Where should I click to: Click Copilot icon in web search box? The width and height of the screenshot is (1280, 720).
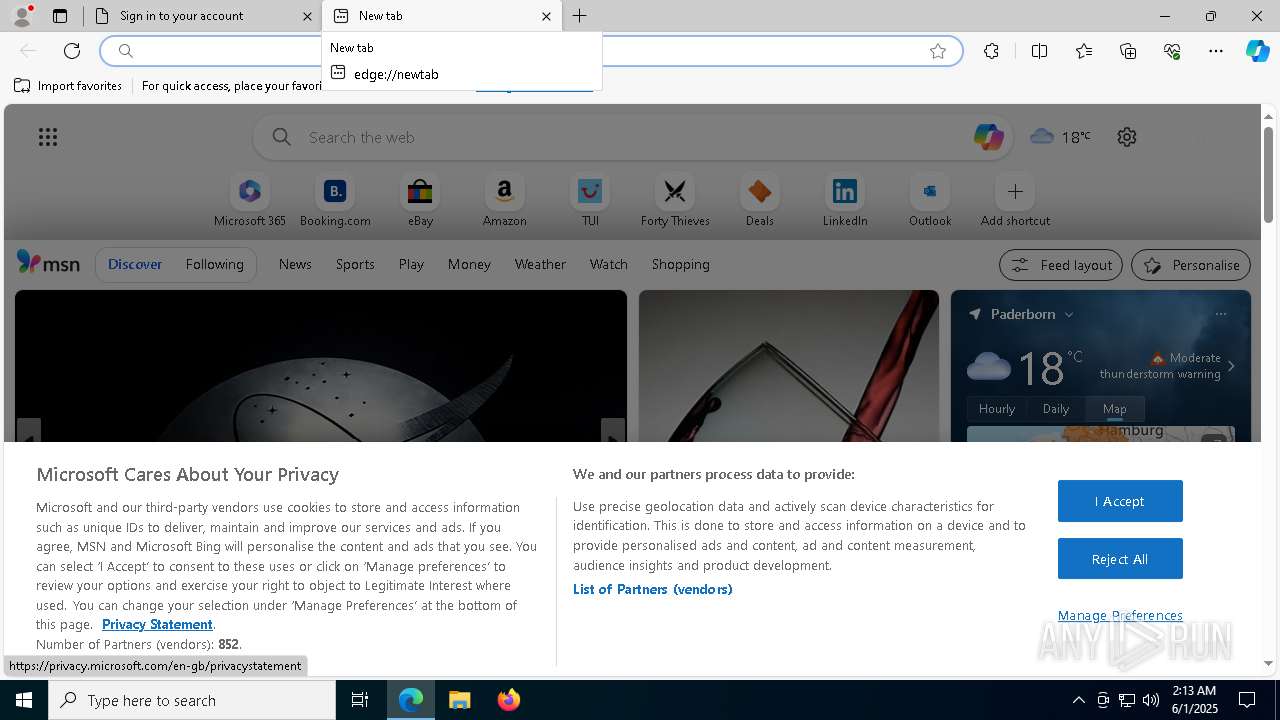tap(988, 137)
